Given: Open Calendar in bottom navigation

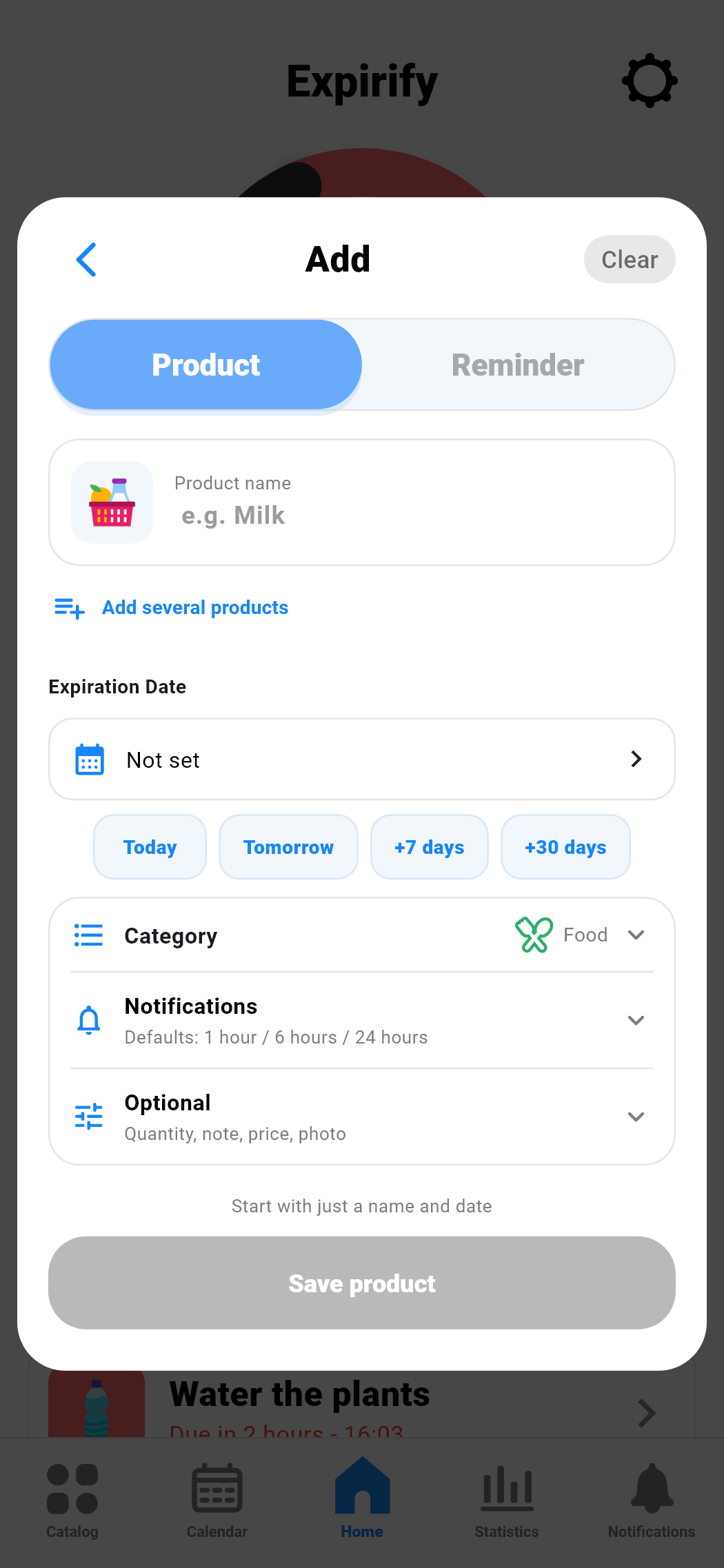Looking at the screenshot, I should click(217, 1501).
